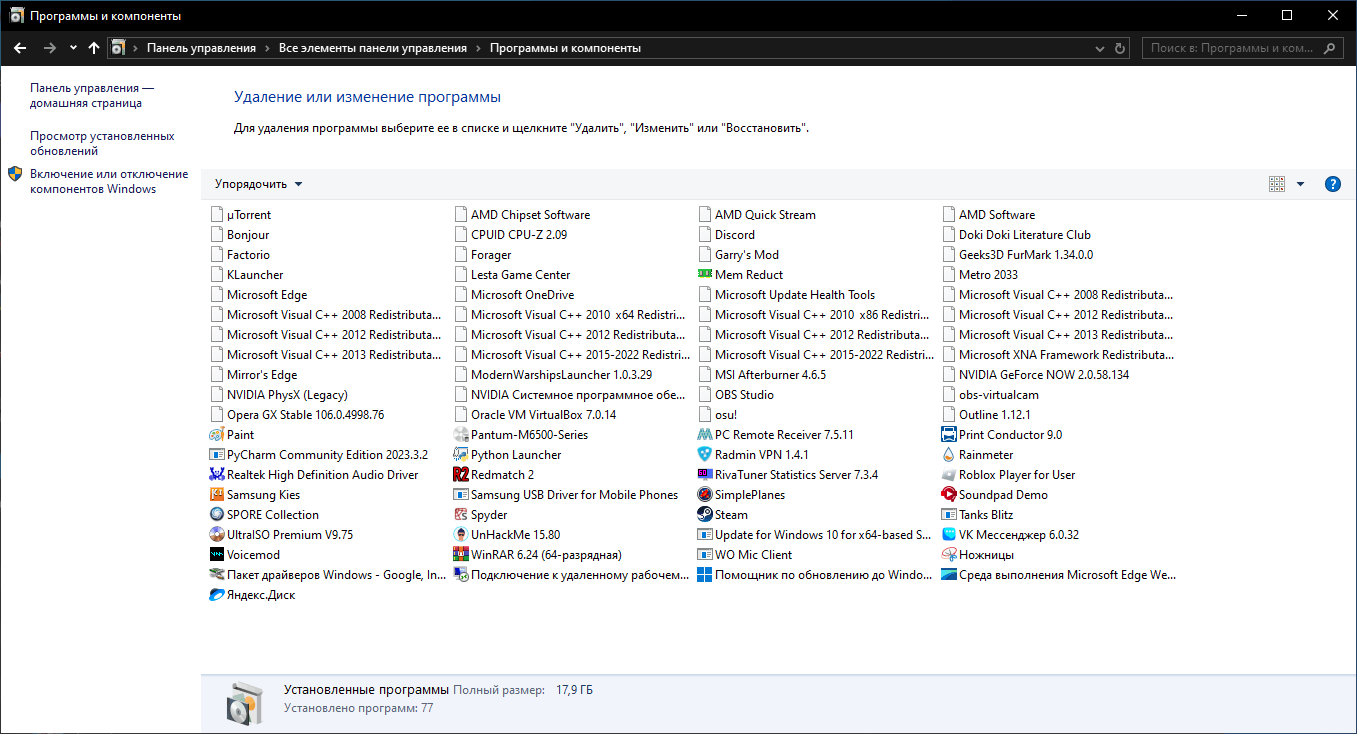1357x734 pixels.
Task: Open Панель управления — домашняя страница link
Action: pyautogui.click(x=92, y=95)
